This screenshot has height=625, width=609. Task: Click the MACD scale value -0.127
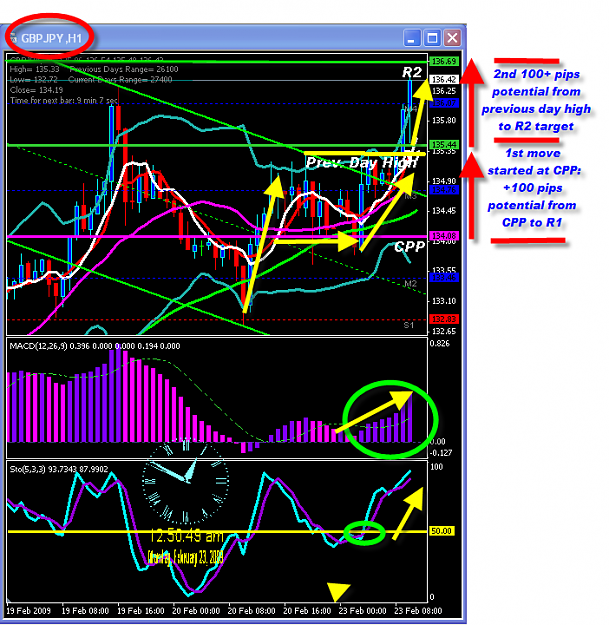[441, 453]
